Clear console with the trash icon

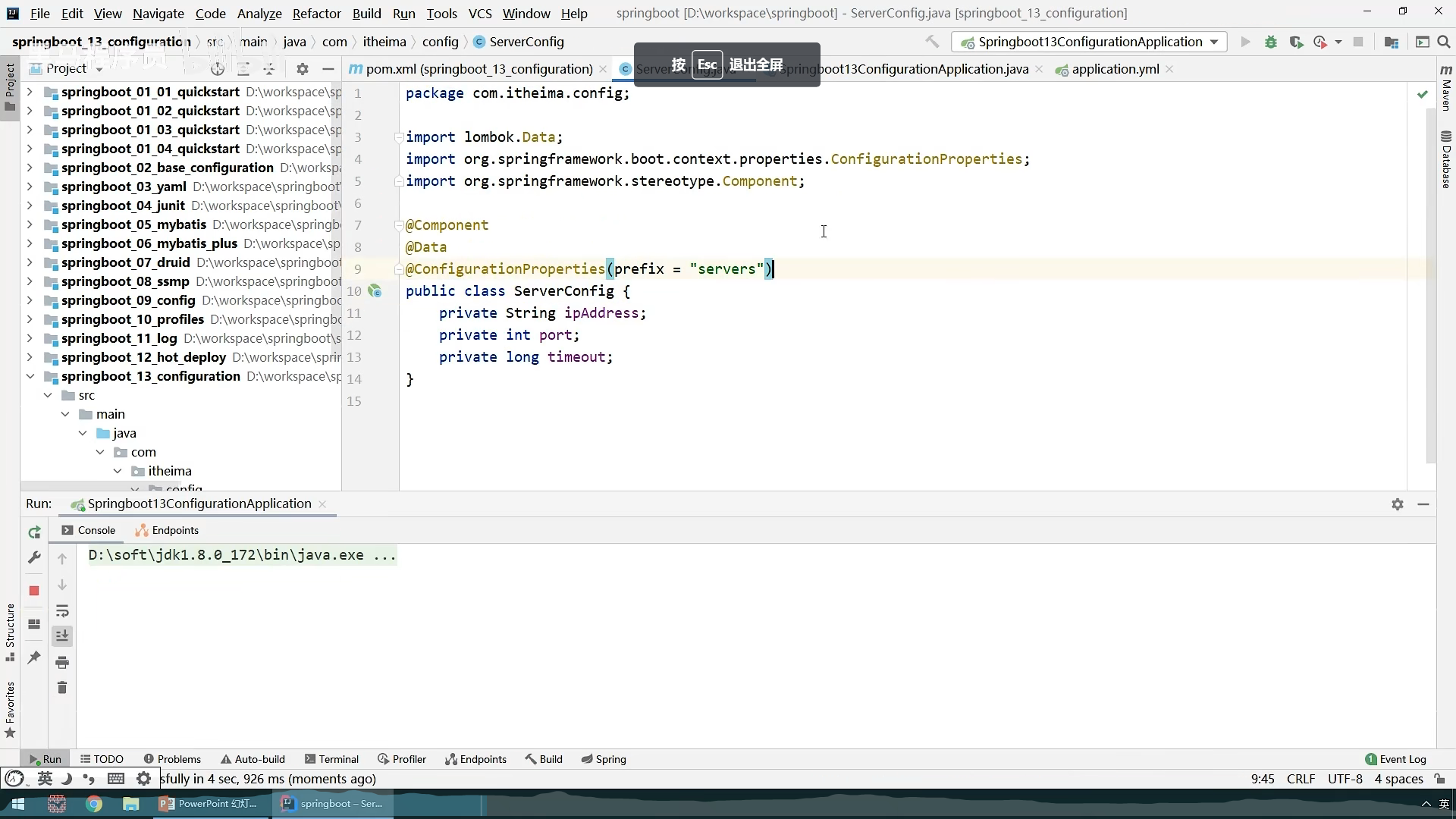pyautogui.click(x=62, y=688)
